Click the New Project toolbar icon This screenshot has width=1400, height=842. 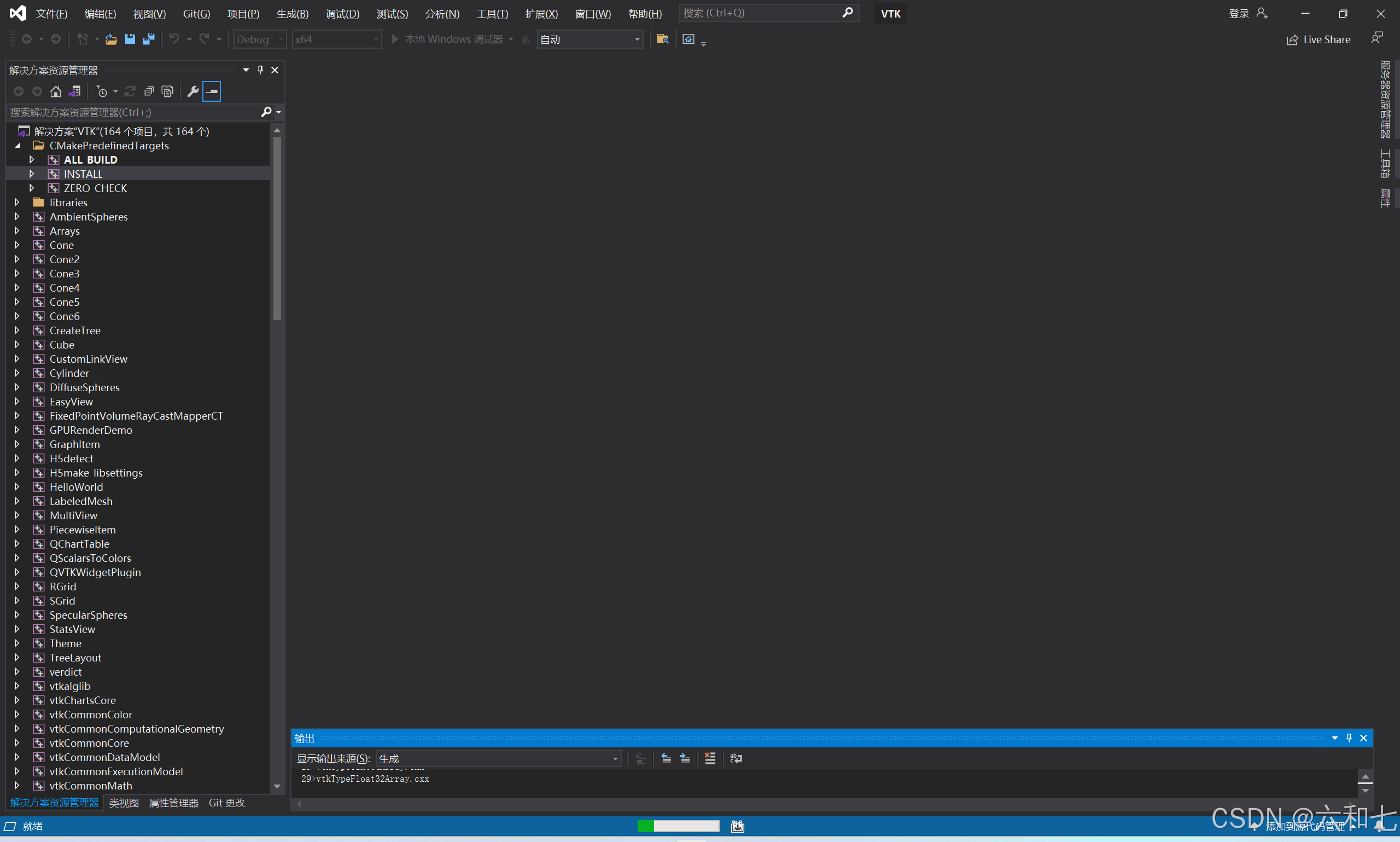pyautogui.click(x=82, y=39)
